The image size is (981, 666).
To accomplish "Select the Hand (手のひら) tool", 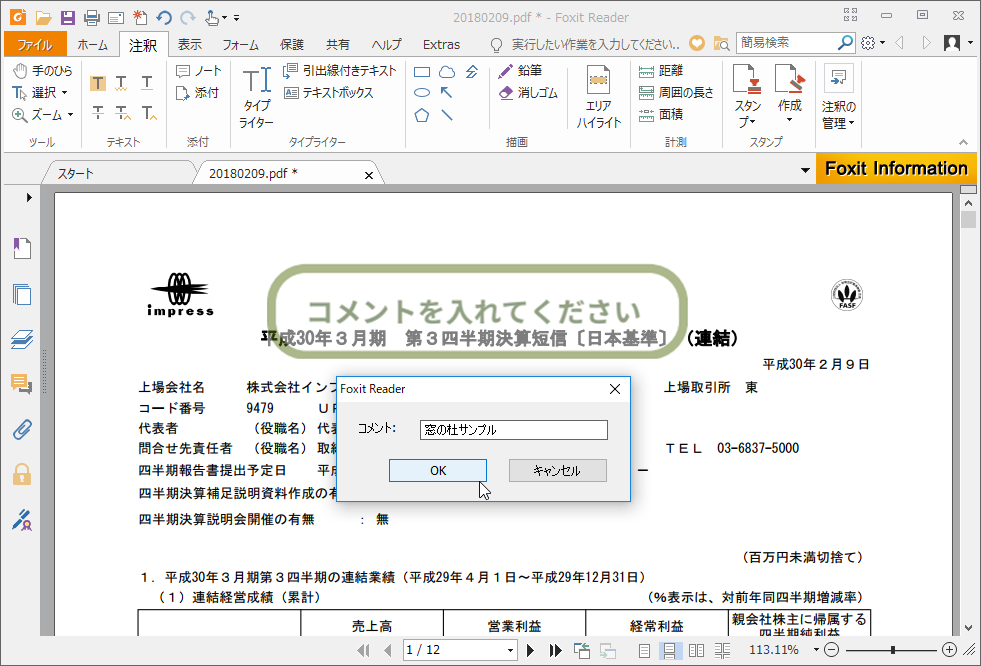I will (43, 71).
